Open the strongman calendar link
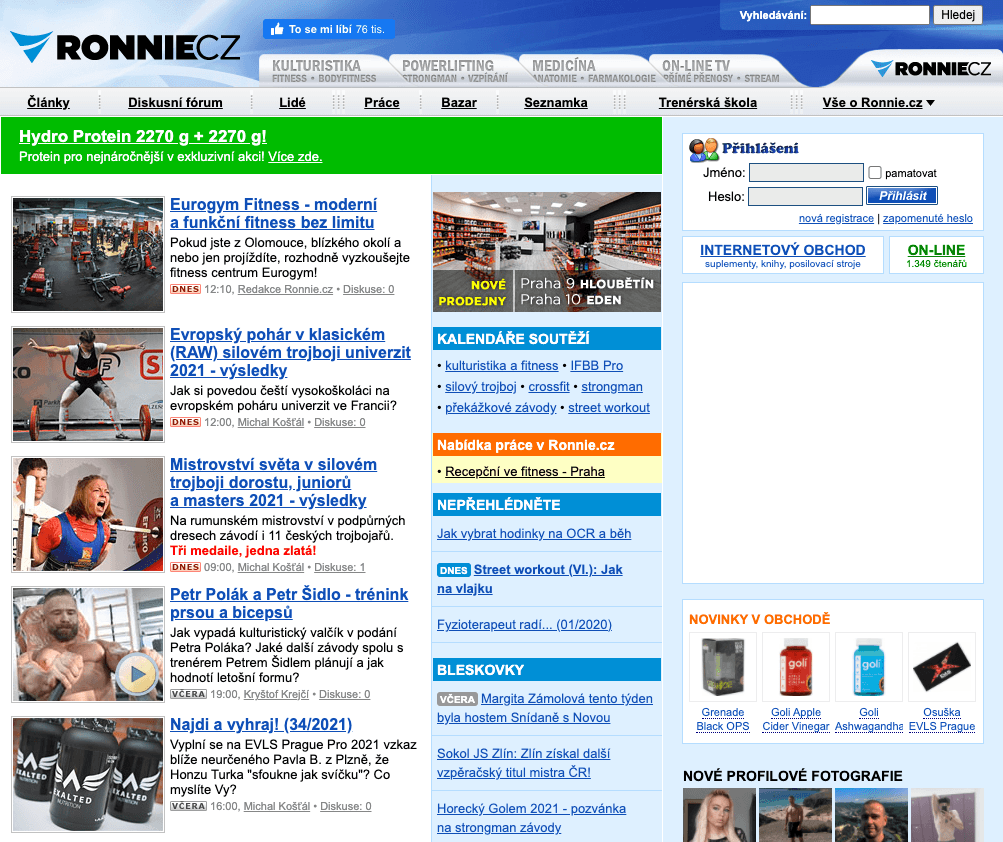The image size is (1003, 842). (612, 386)
